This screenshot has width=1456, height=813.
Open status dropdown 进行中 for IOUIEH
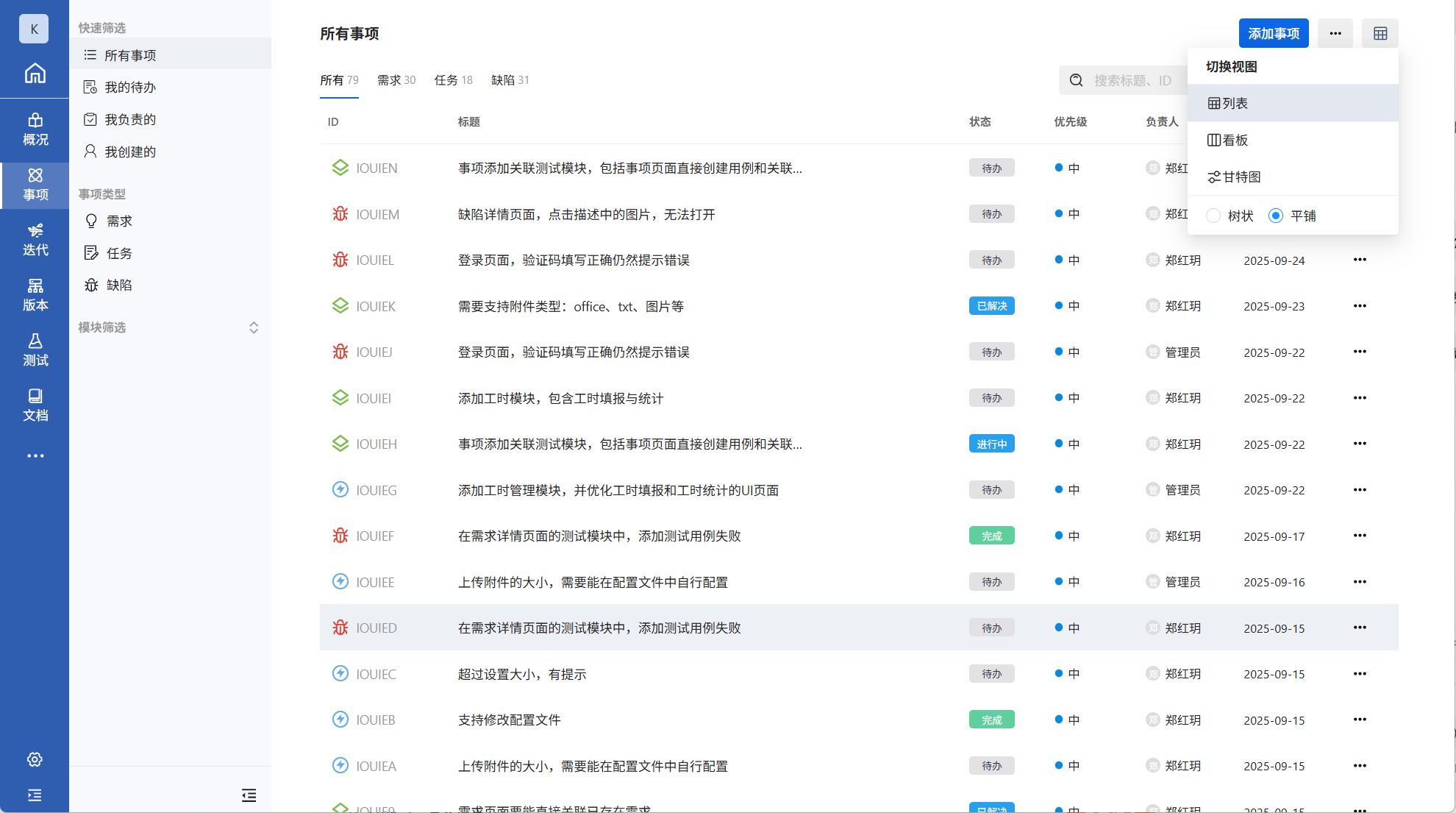[x=991, y=444]
